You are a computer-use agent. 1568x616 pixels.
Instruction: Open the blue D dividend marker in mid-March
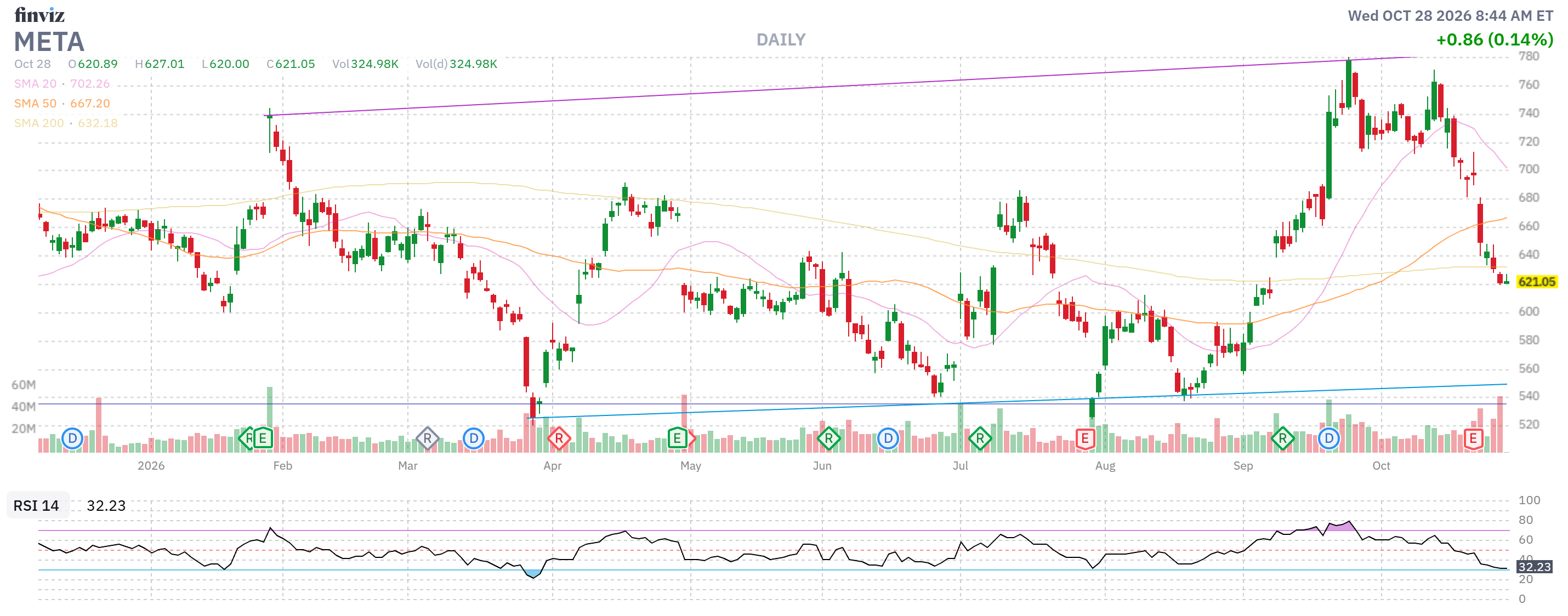click(x=474, y=438)
